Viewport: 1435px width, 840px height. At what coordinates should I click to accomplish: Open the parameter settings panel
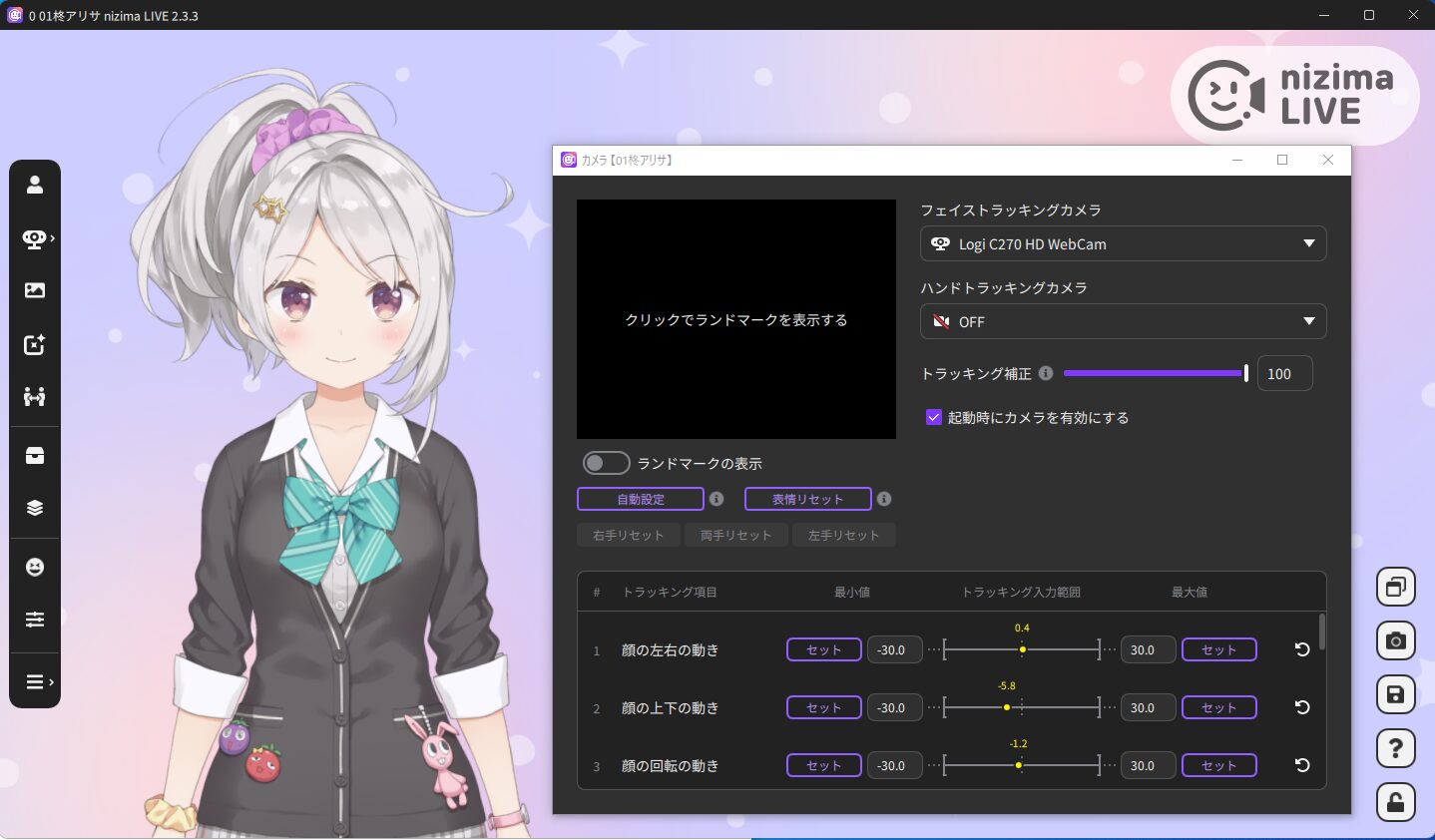(35, 619)
